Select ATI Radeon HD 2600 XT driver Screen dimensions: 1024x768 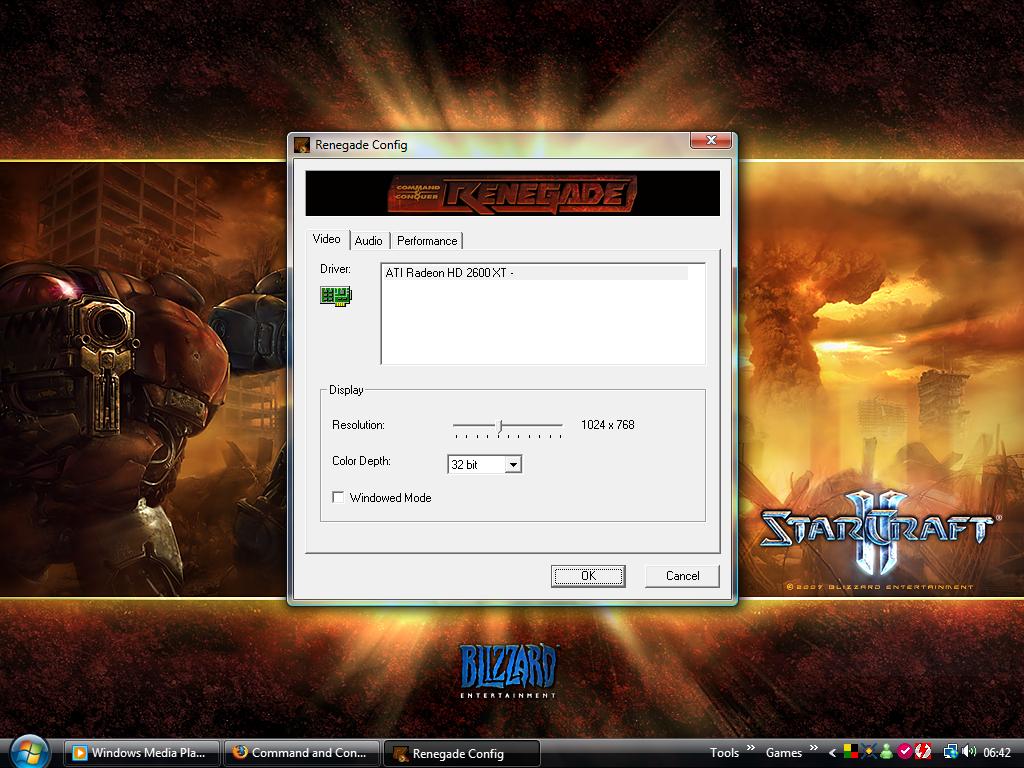coord(534,273)
